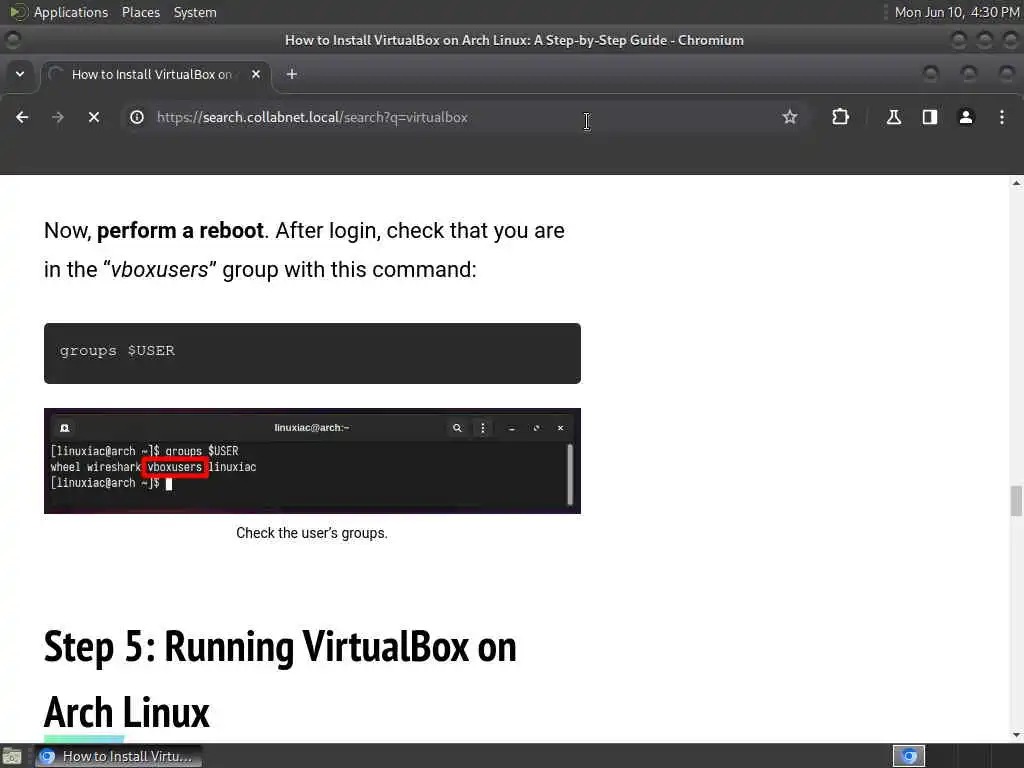Click scrollbar up arrow
1024x768 pixels.
pyautogui.click(x=1016, y=184)
